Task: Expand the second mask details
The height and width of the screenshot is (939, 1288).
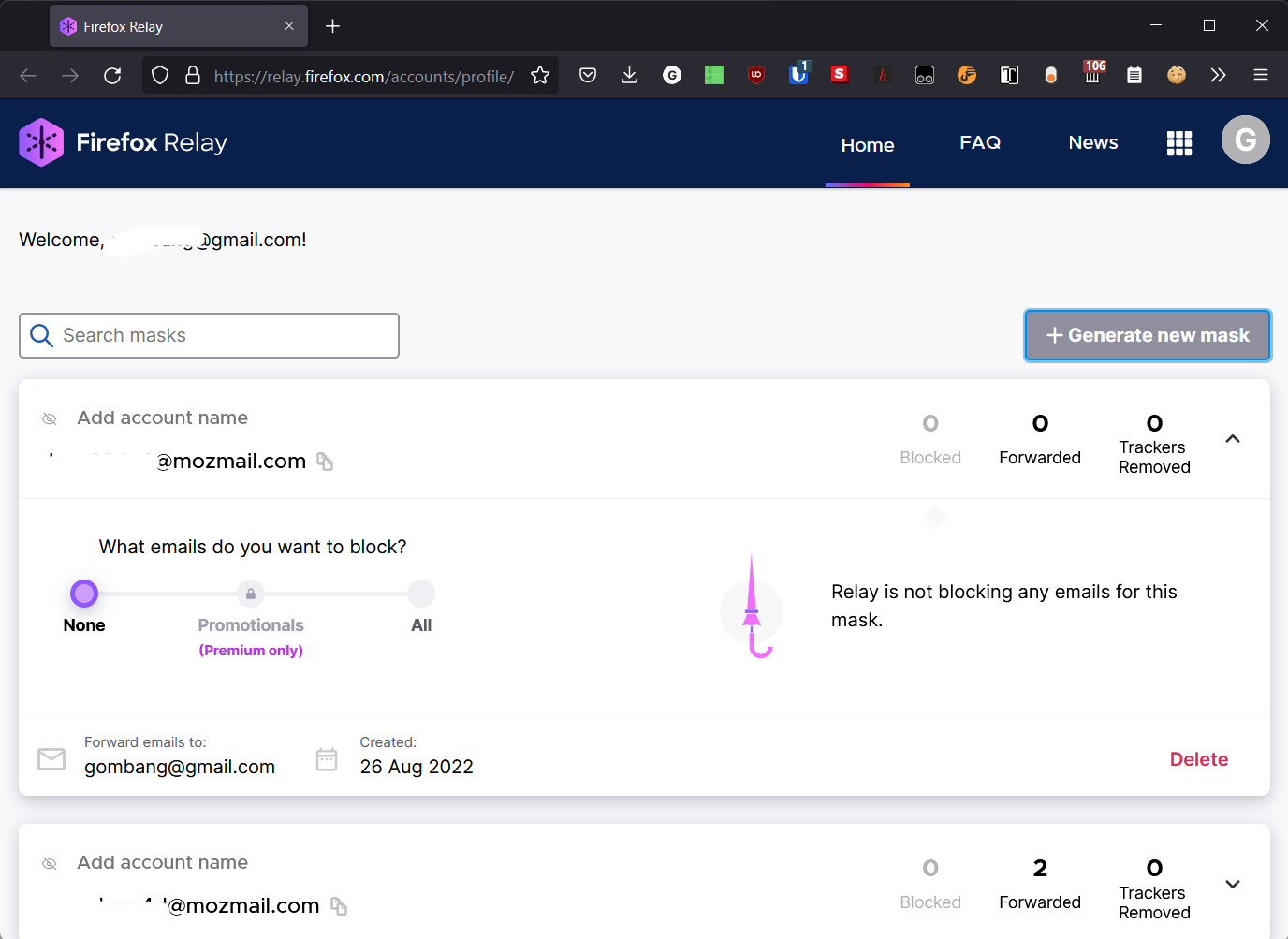Action: [1233, 884]
